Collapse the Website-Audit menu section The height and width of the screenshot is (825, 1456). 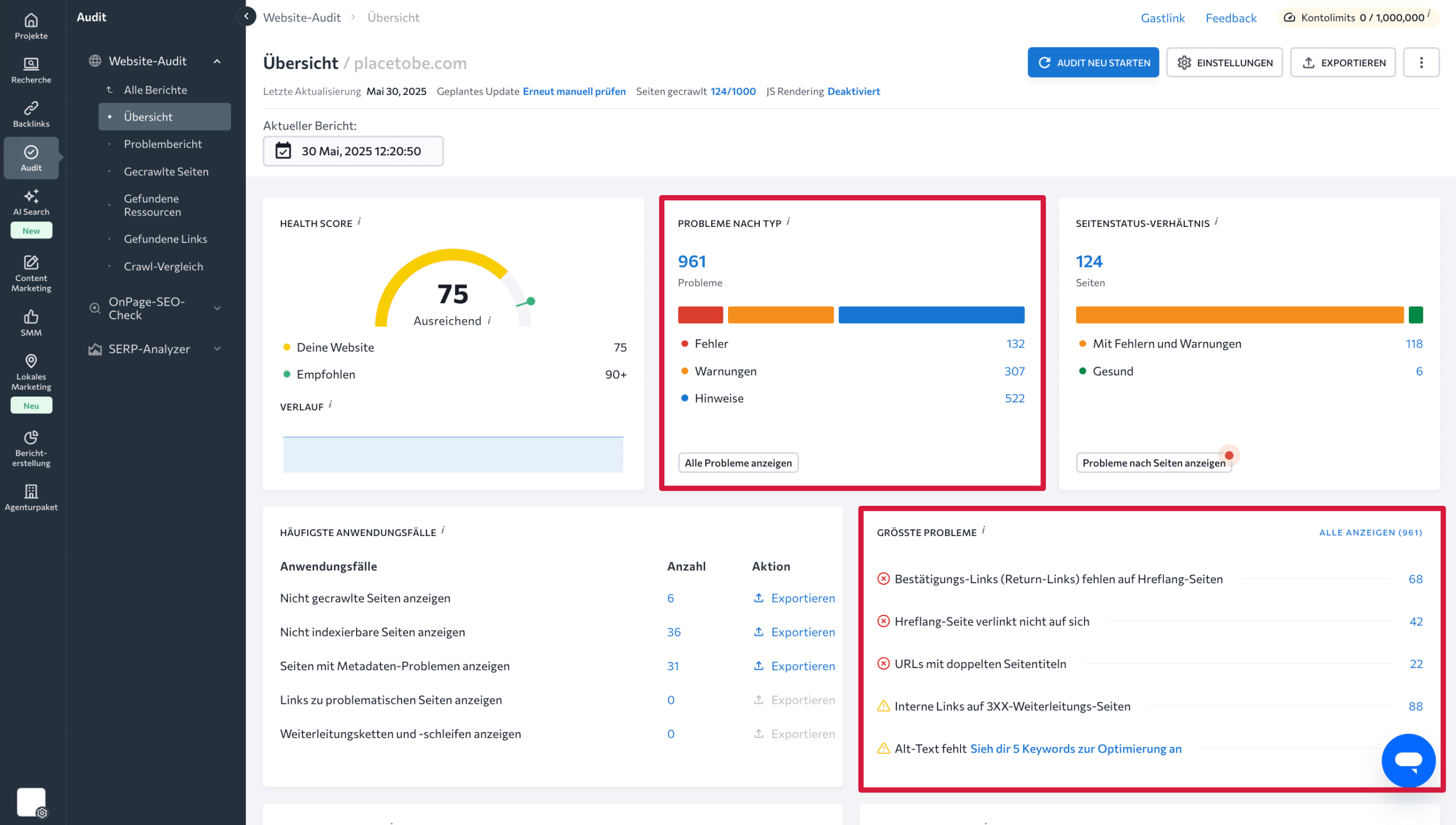pyautogui.click(x=217, y=61)
